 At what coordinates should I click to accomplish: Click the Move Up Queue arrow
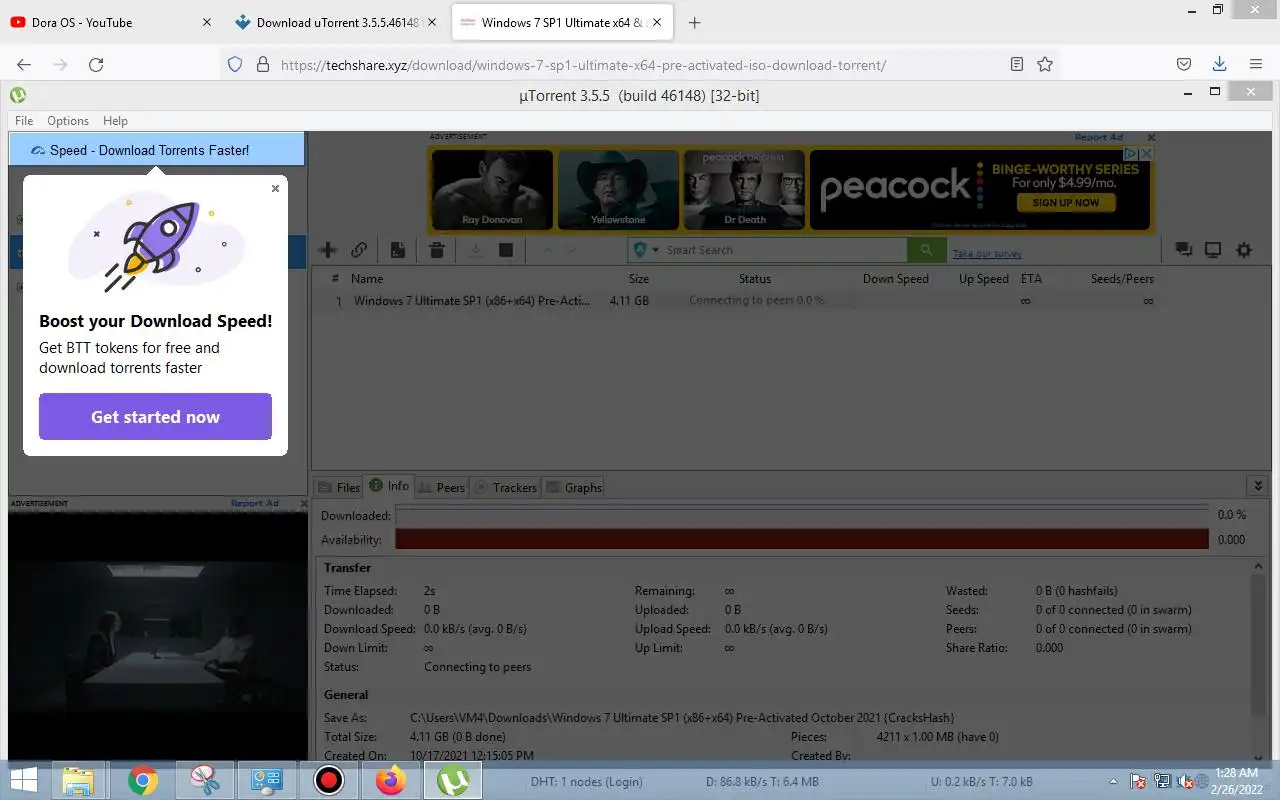click(547, 250)
